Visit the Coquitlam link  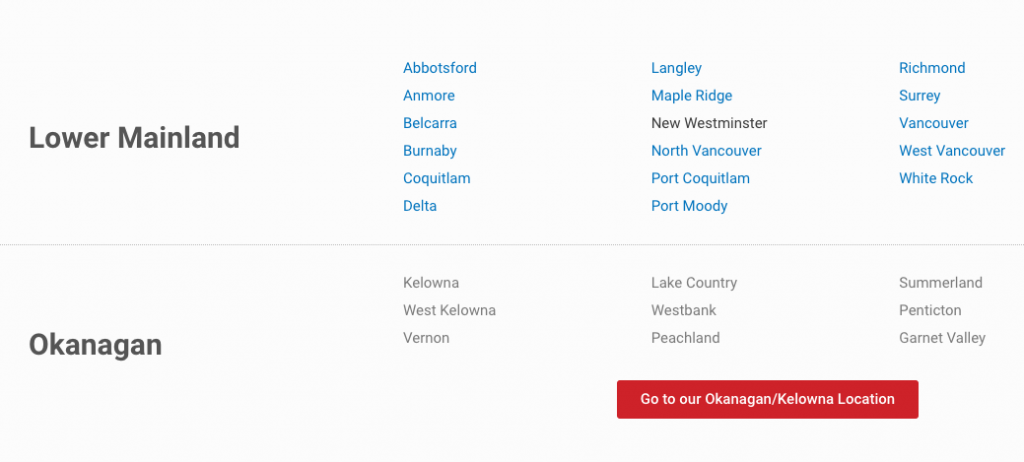coord(436,178)
